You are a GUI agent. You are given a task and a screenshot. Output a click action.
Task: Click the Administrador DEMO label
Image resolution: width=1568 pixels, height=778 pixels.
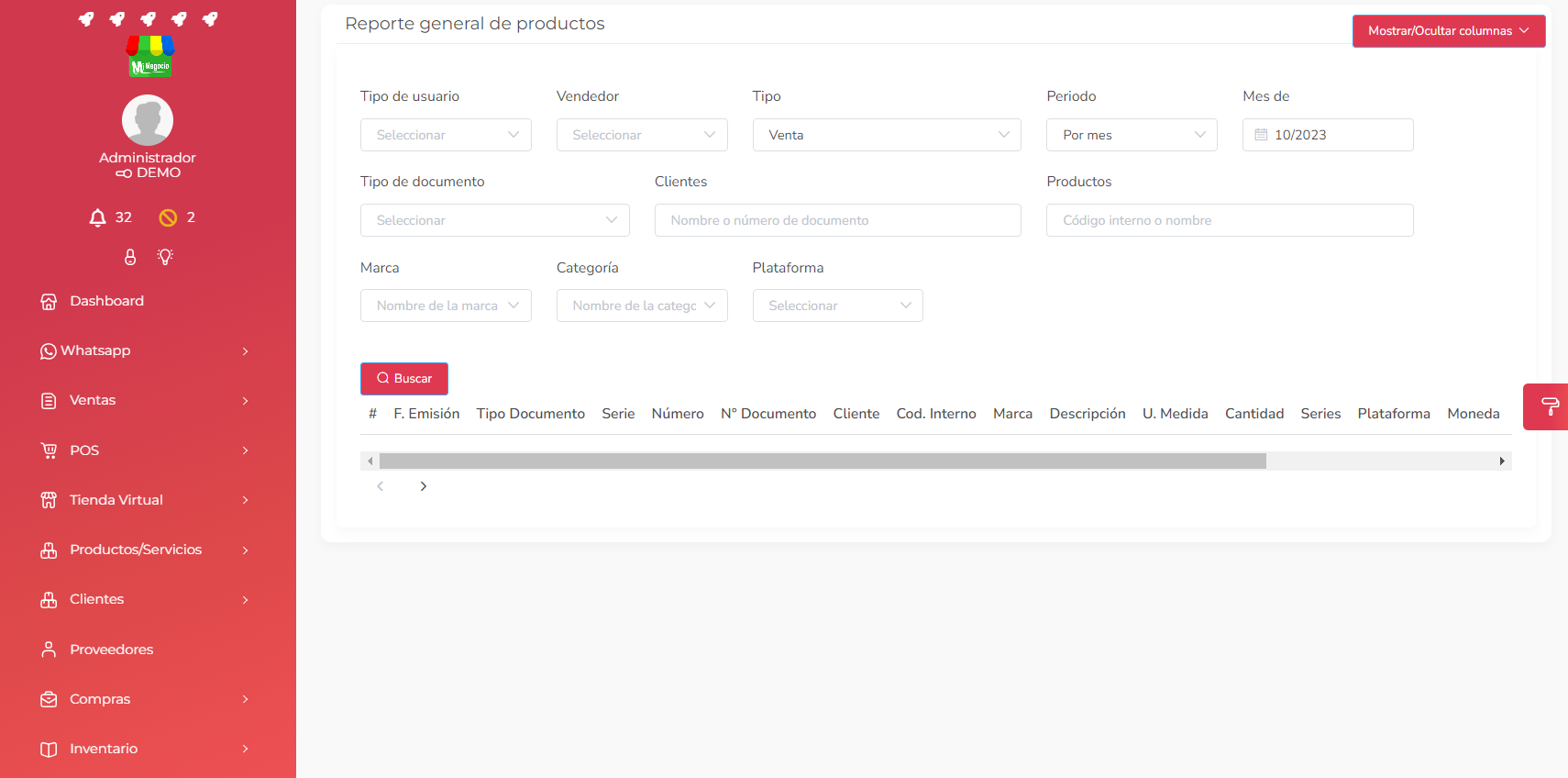[x=148, y=165]
